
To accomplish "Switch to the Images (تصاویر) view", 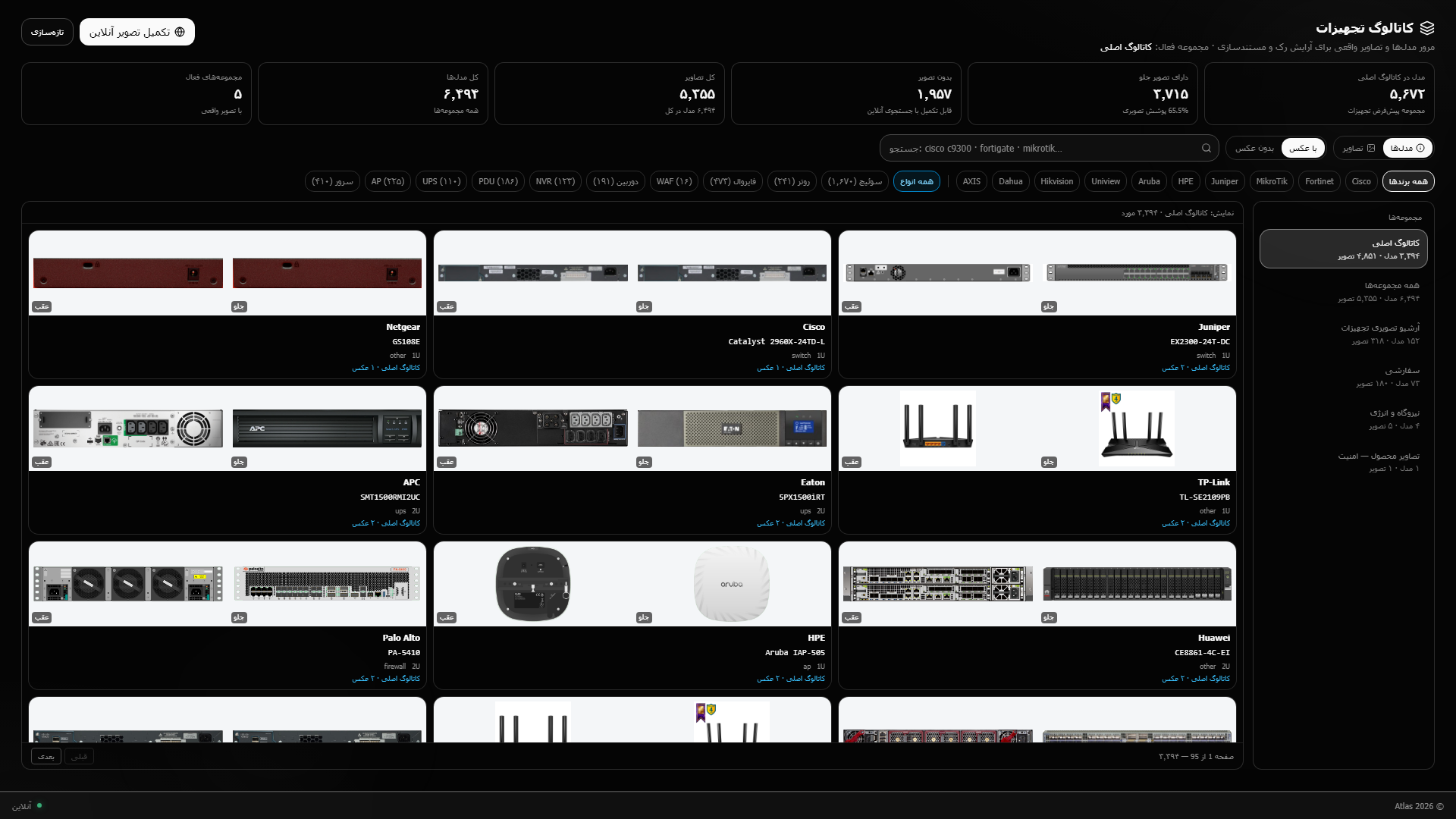I will (x=1358, y=148).
